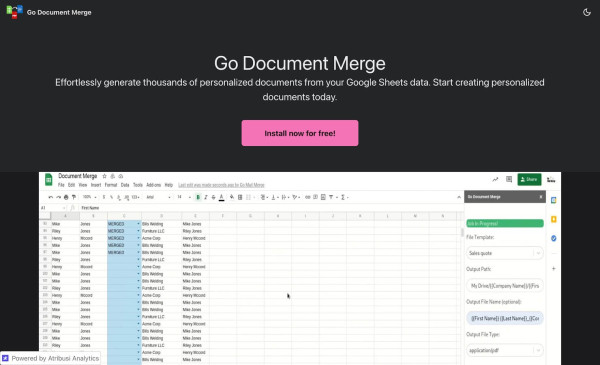The height and width of the screenshot is (365, 600).
Task: Open the 123 number format dropdown
Action: click(135, 197)
